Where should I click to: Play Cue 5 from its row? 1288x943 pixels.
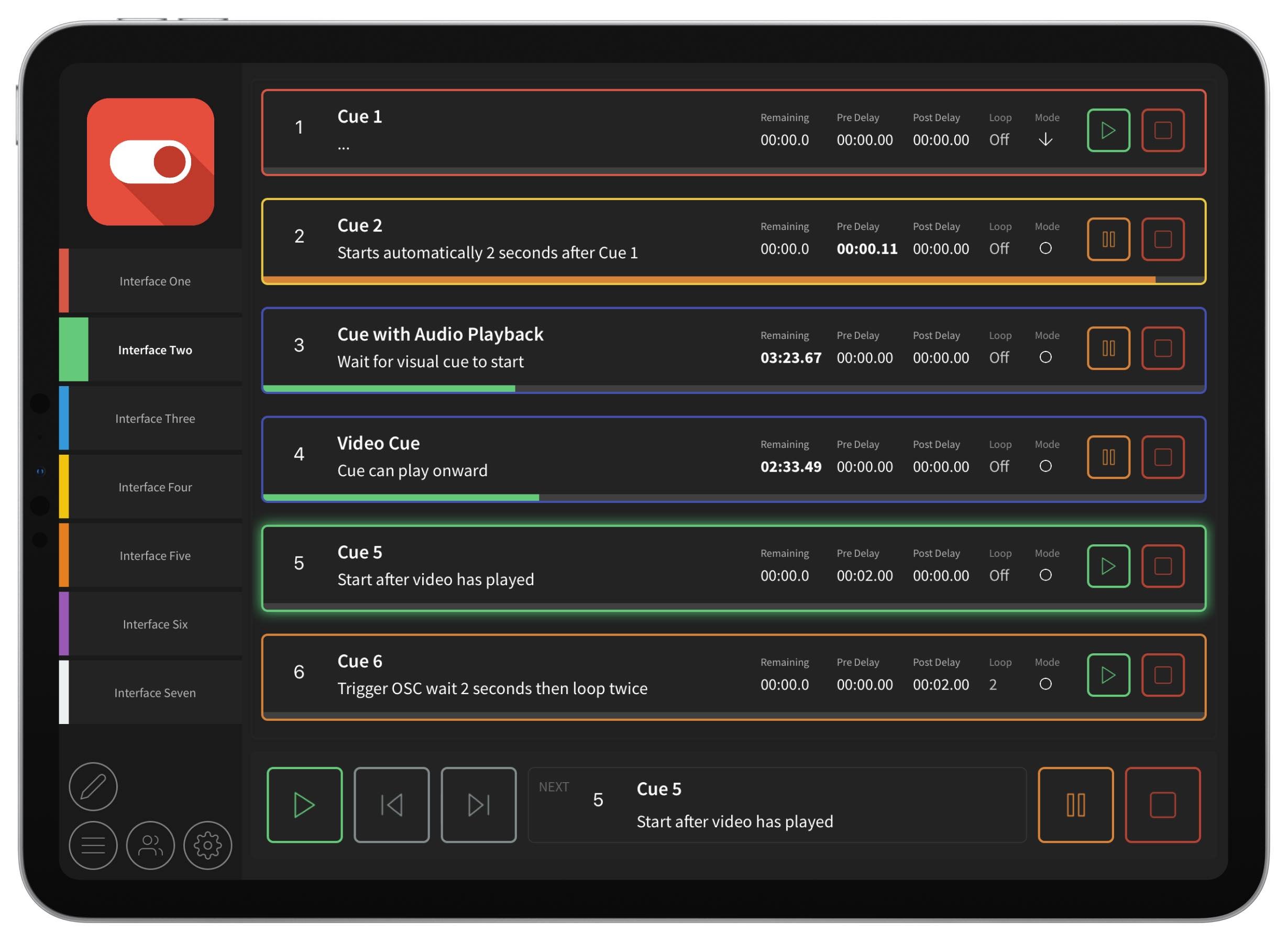pyautogui.click(x=1108, y=566)
